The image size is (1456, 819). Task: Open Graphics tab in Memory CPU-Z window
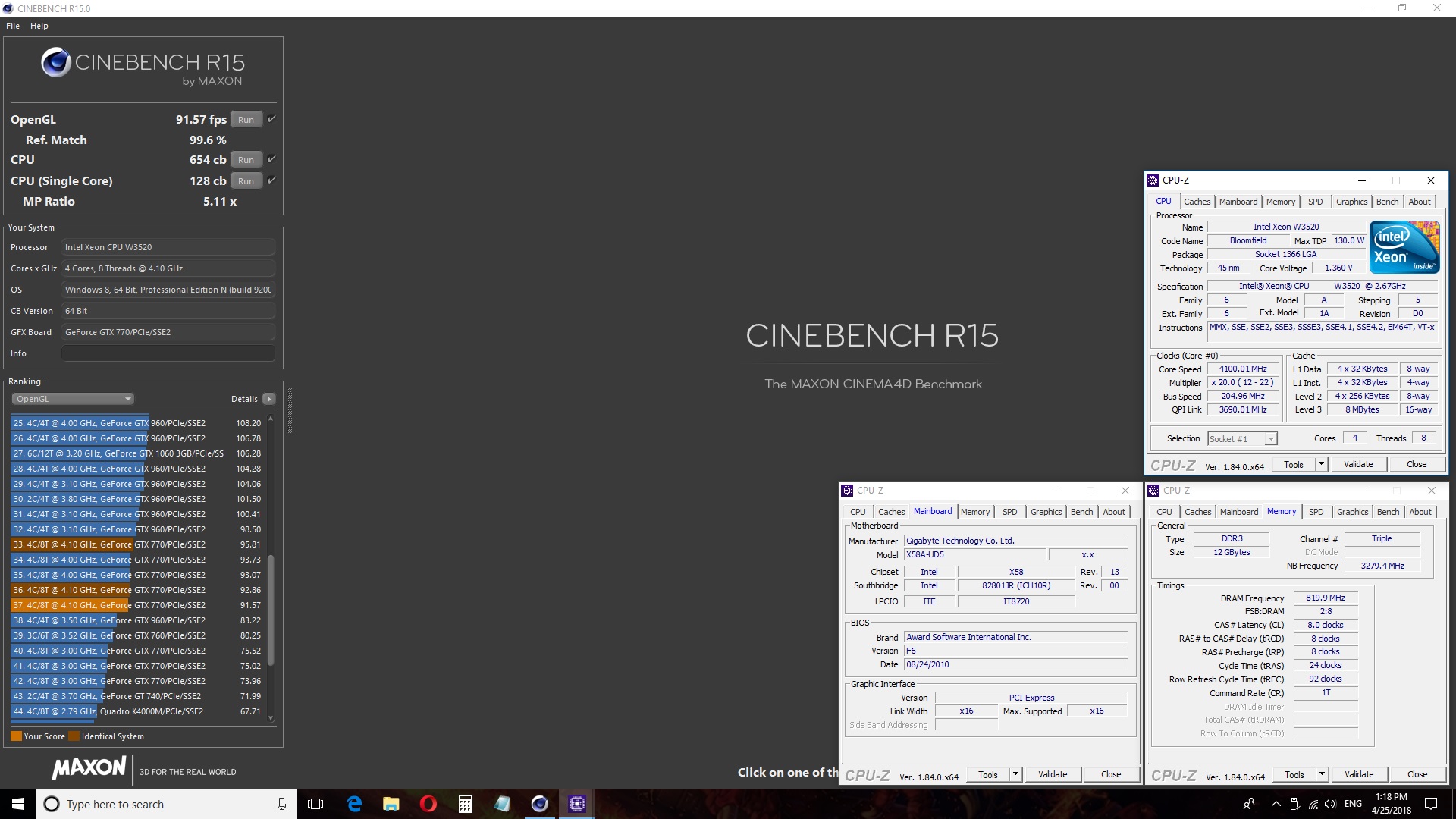(x=1352, y=512)
